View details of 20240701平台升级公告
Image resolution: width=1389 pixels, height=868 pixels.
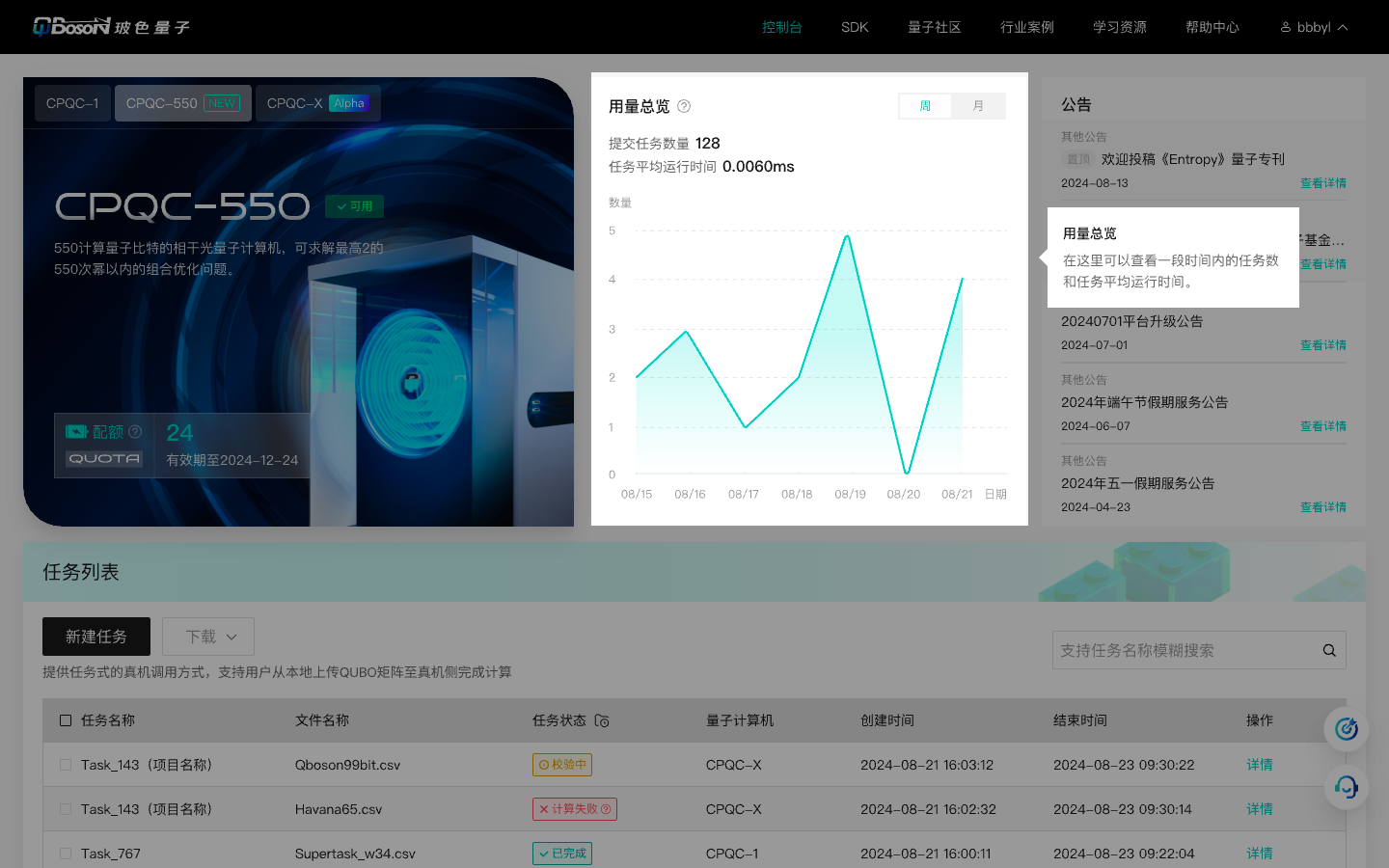[x=1323, y=345]
